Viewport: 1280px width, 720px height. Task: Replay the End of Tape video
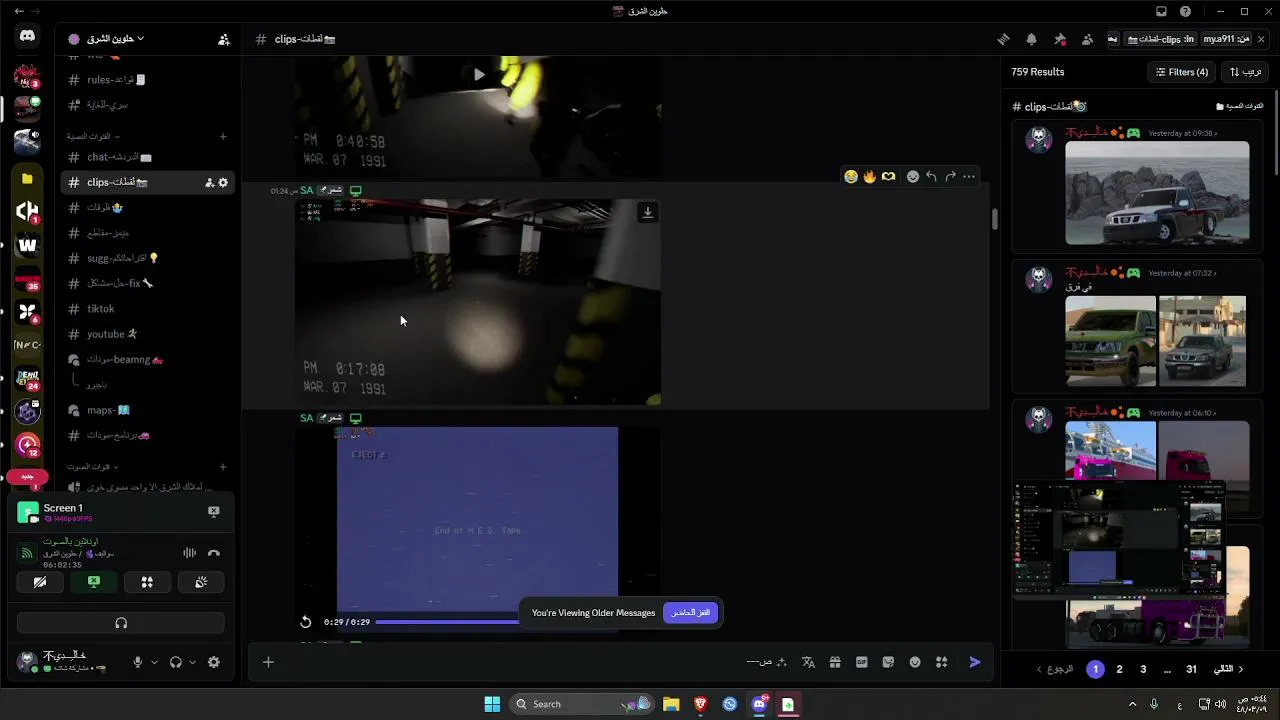(x=306, y=622)
